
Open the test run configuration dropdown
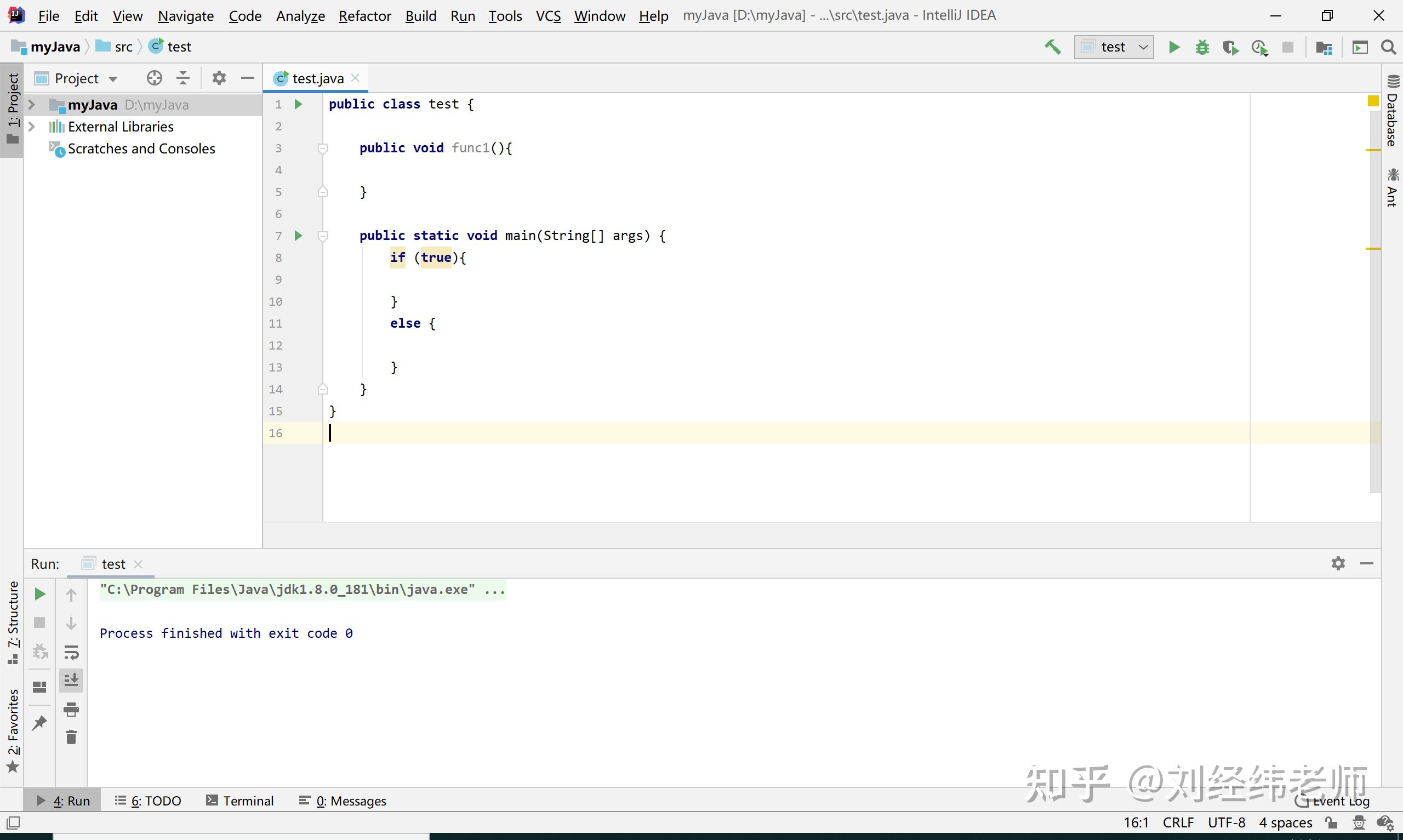click(1144, 47)
